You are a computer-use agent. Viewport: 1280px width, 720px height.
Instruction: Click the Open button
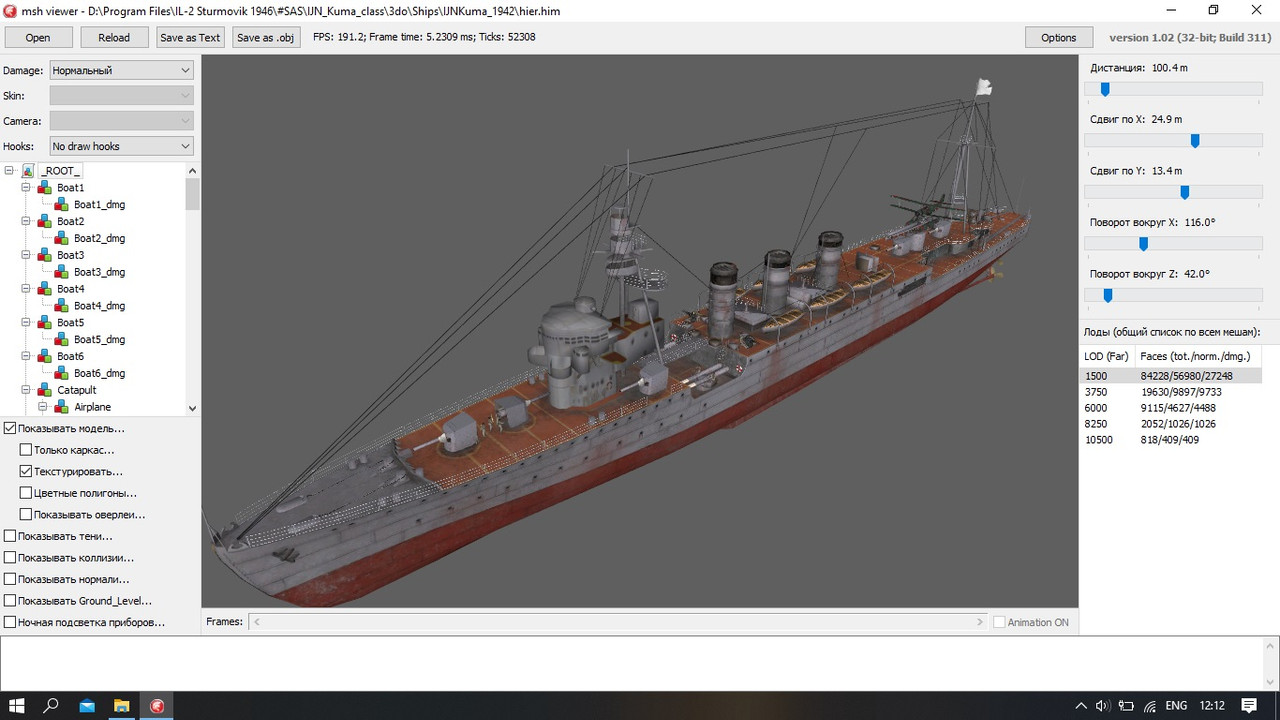pyautogui.click(x=38, y=38)
